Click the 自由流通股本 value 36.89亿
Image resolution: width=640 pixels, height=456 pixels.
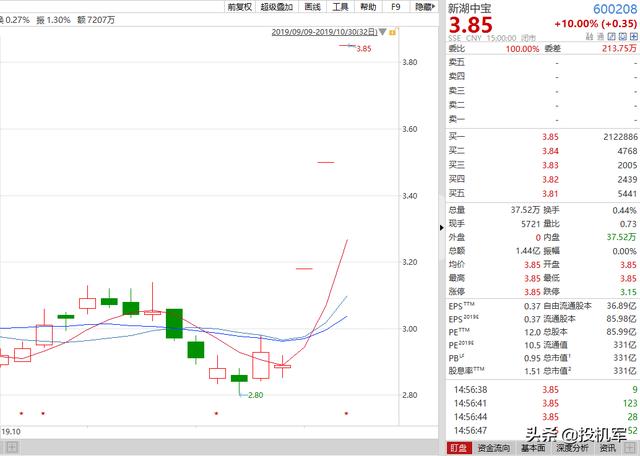pyautogui.click(x=621, y=305)
